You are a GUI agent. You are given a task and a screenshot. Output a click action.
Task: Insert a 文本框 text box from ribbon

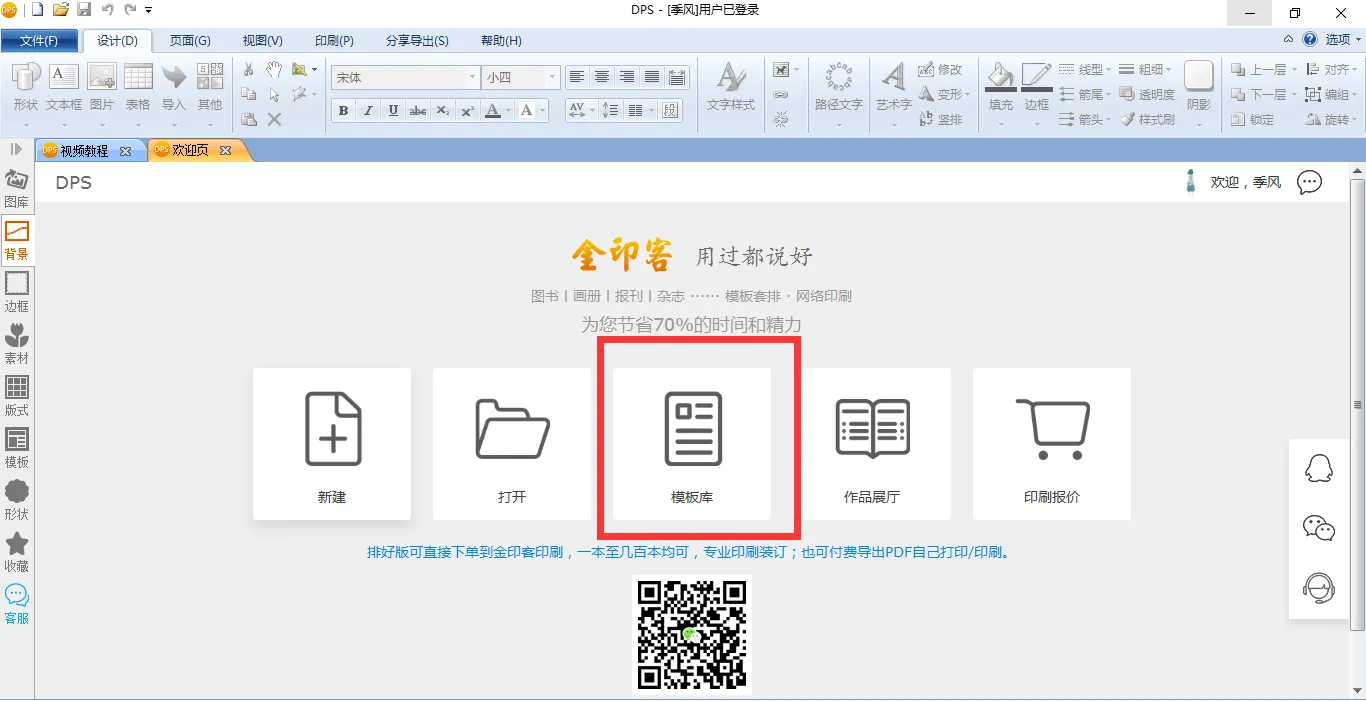[x=64, y=86]
